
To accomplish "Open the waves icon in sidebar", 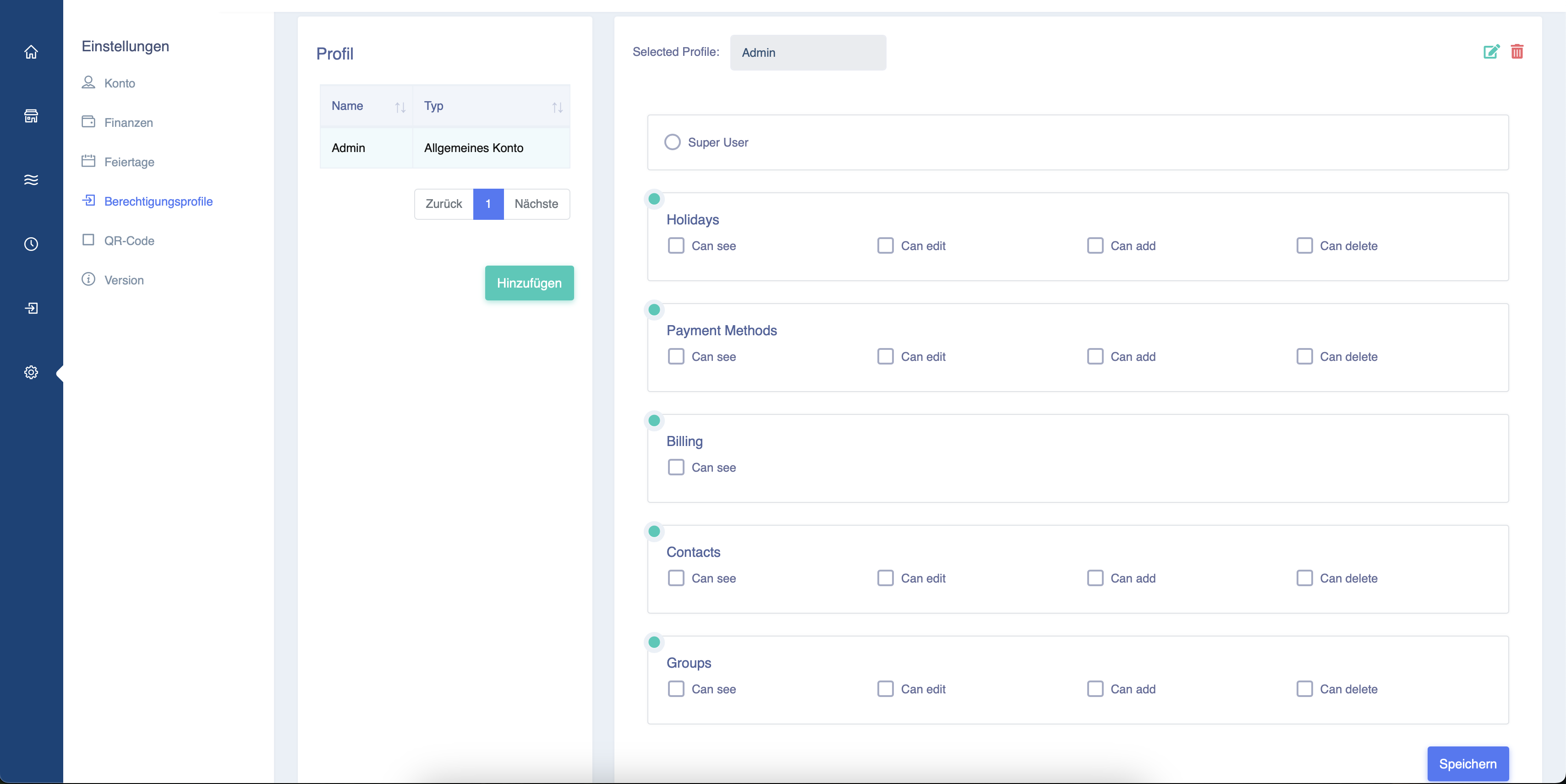I will pyautogui.click(x=31, y=180).
